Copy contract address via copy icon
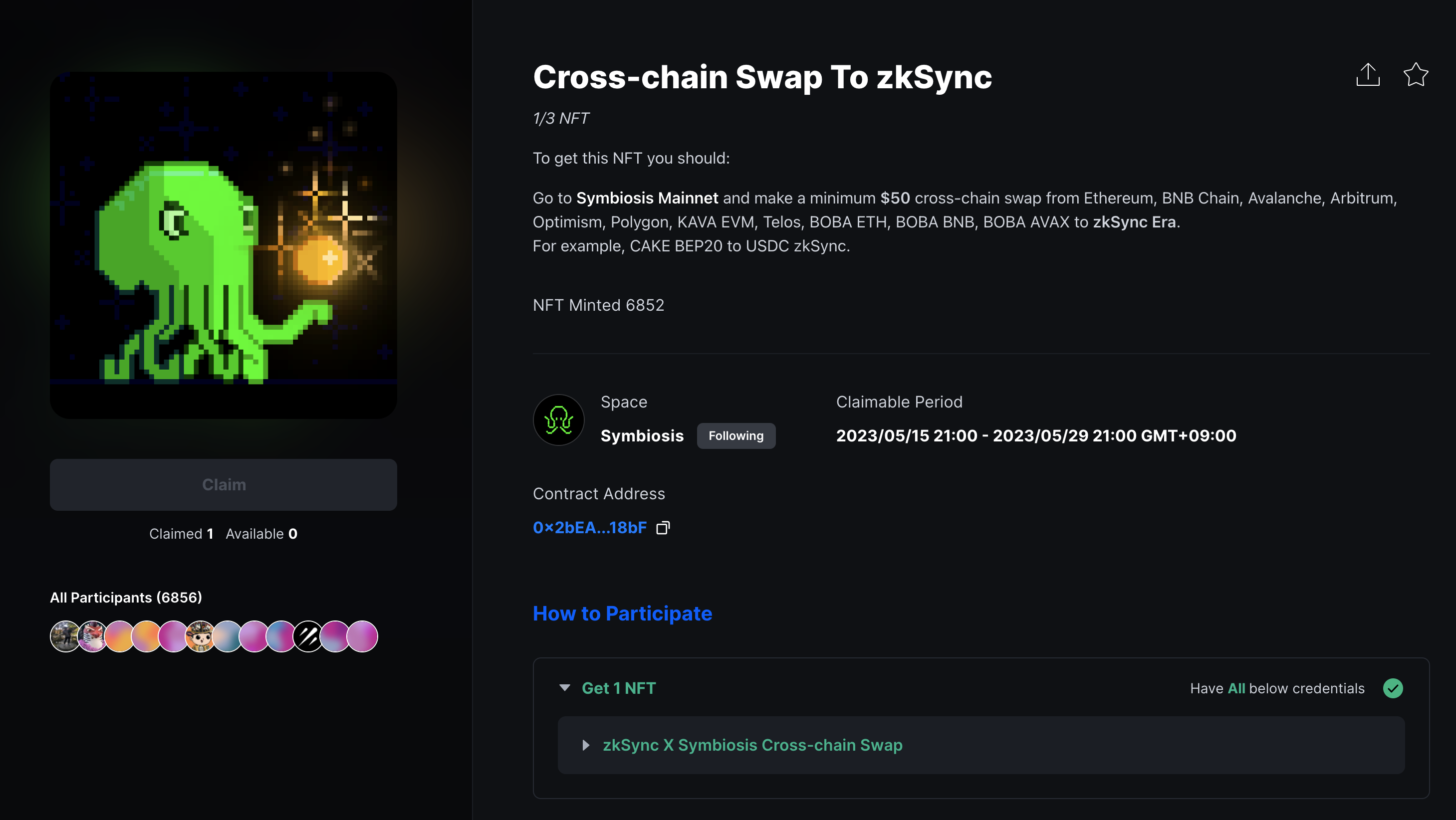This screenshot has height=820, width=1456. 663,528
